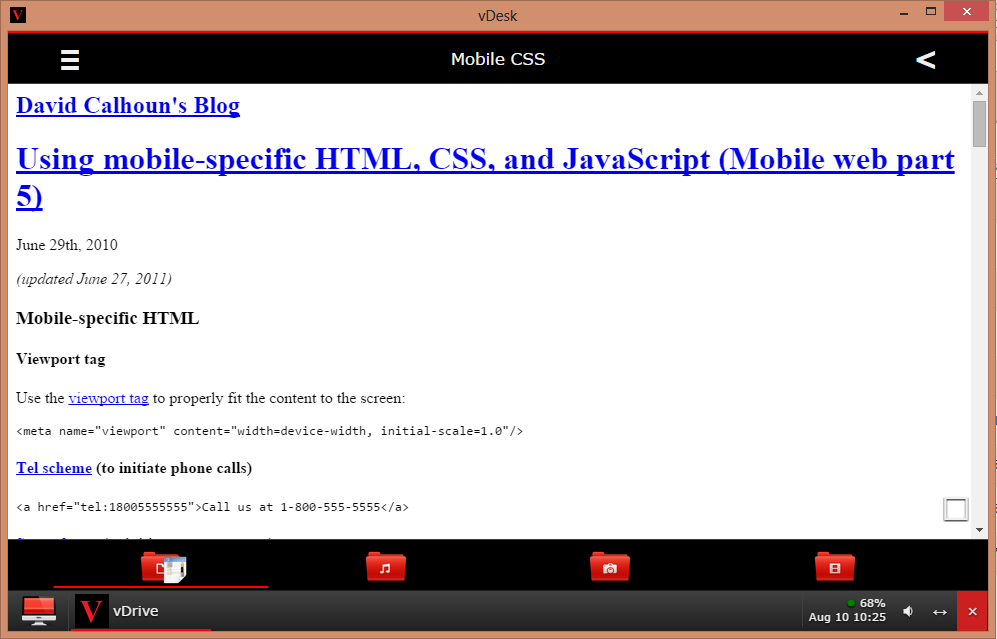Click the Tel scheme link
Viewport: 997px width, 639px height.
pyautogui.click(x=54, y=468)
